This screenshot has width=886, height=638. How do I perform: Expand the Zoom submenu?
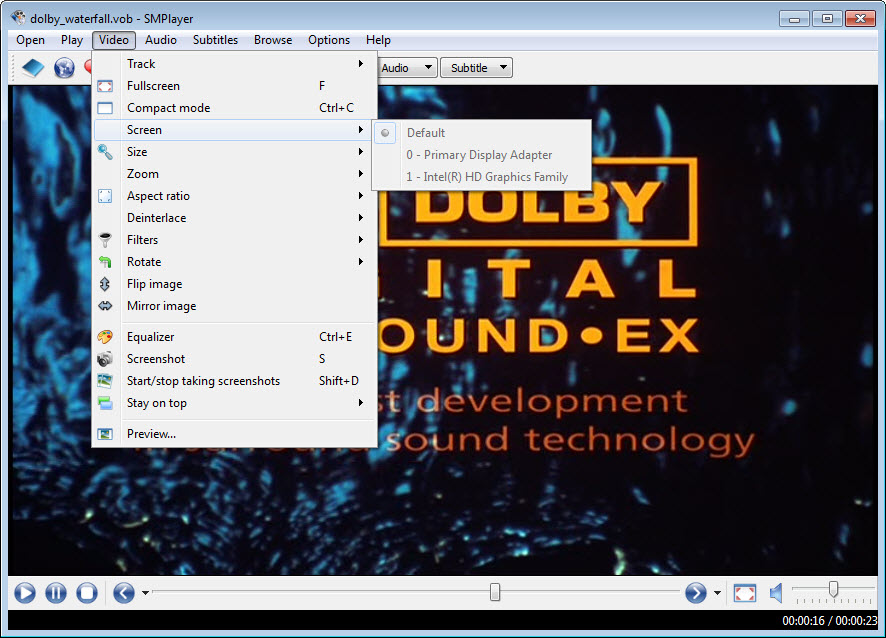point(234,174)
